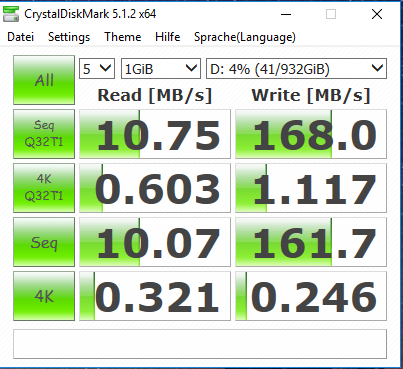Open the Sprache(Language) menu

(x=245, y=37)
